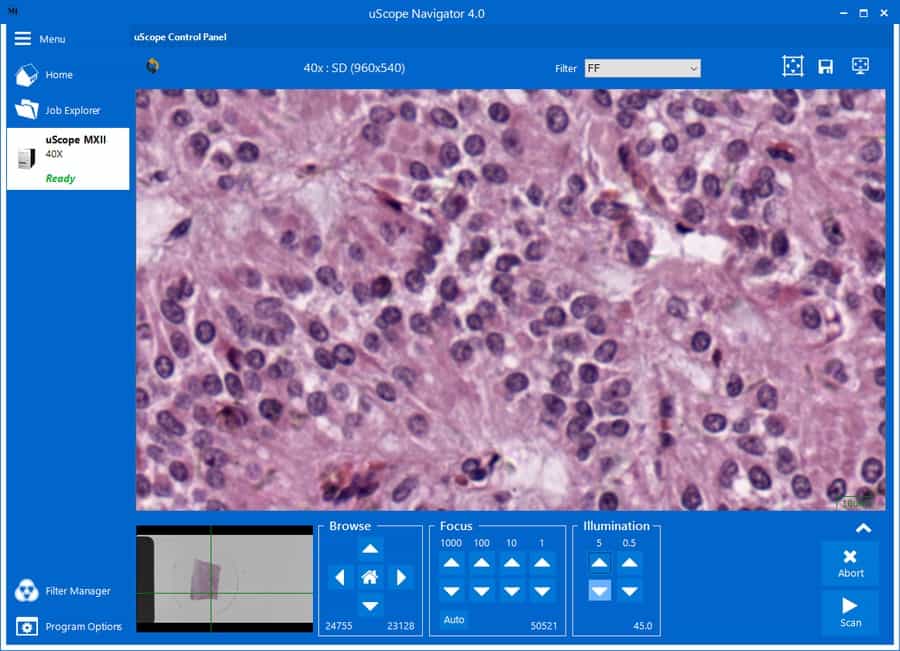
Task: Open Job Explorer
Action: point(72,110)
